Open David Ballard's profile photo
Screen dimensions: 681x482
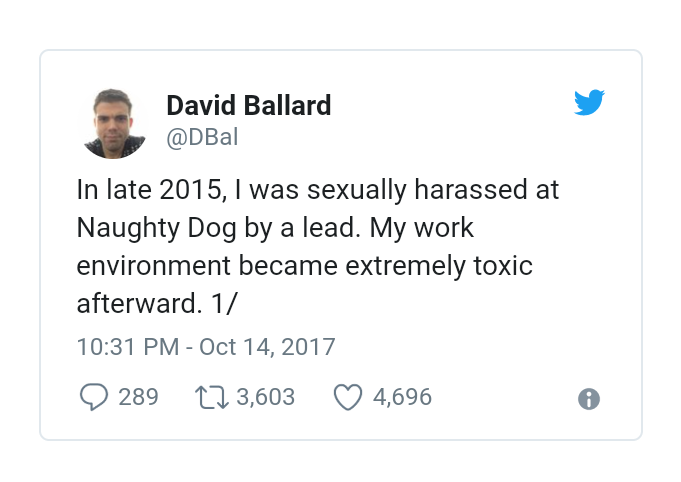point(113,123)
